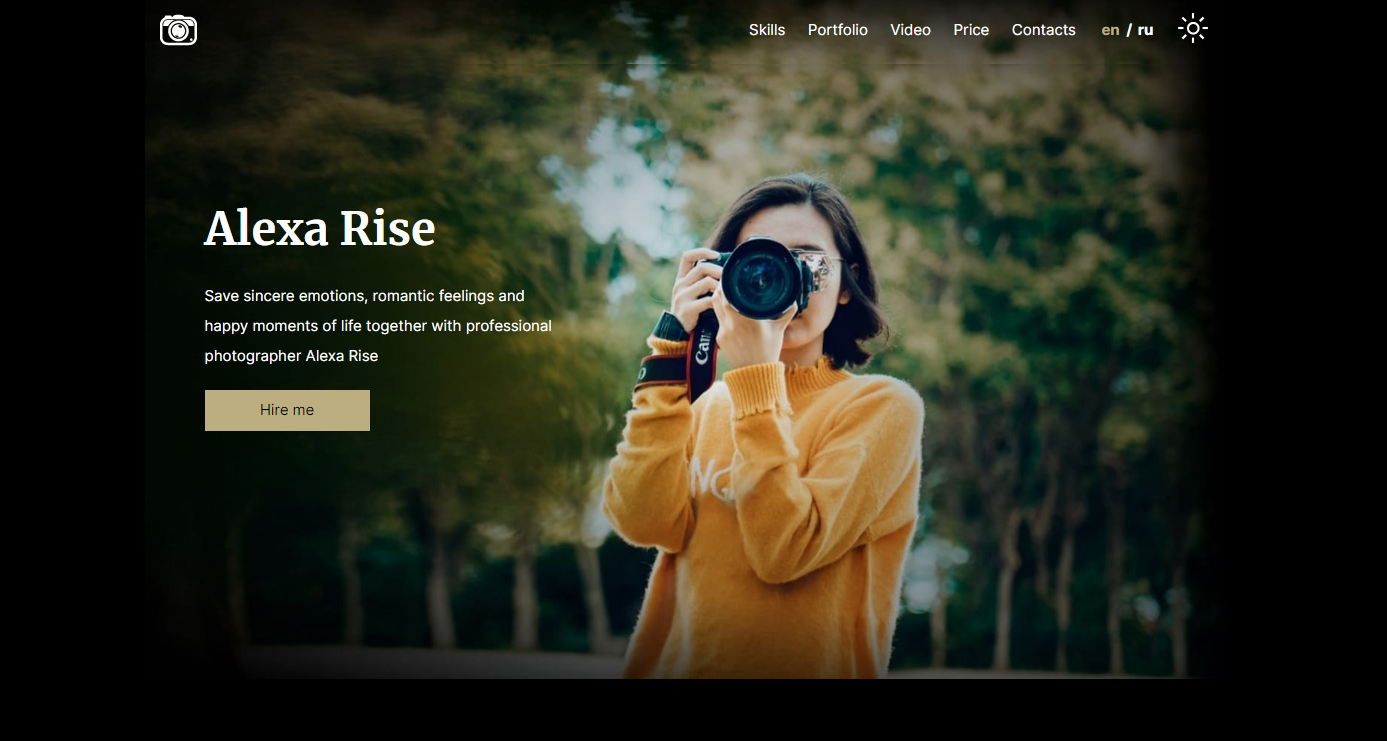Open the Skills section

[x=767, y=30]
